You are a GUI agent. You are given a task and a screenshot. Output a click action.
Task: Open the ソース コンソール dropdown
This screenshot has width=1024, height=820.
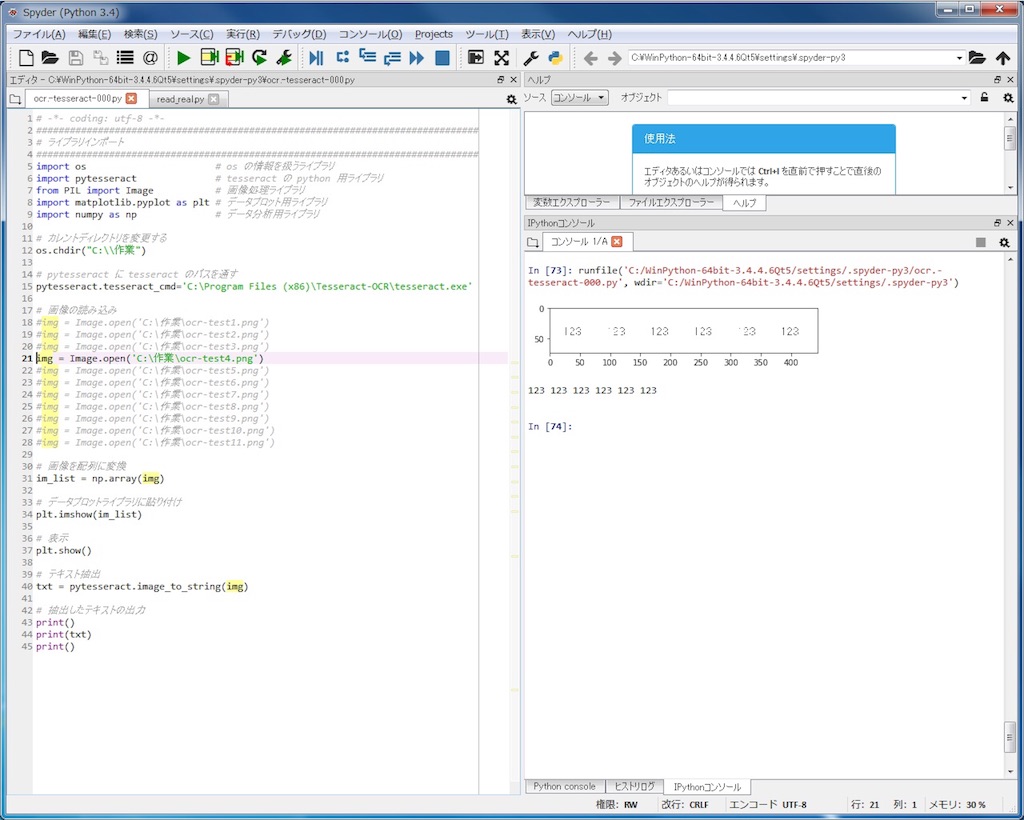point(580,98)
